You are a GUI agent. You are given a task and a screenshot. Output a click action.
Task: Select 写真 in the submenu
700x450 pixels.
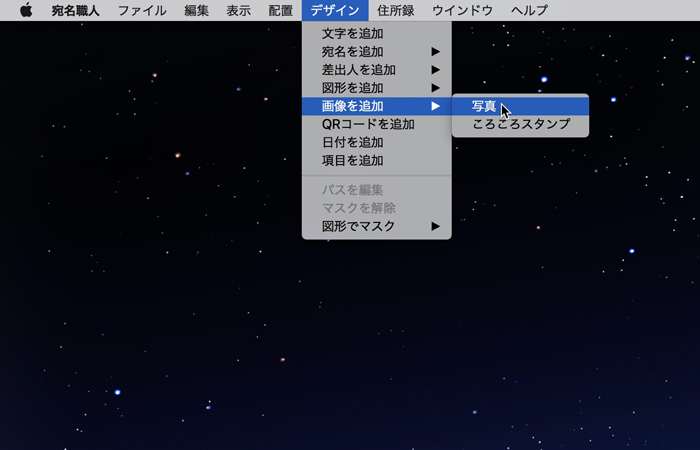click(484, 106)
